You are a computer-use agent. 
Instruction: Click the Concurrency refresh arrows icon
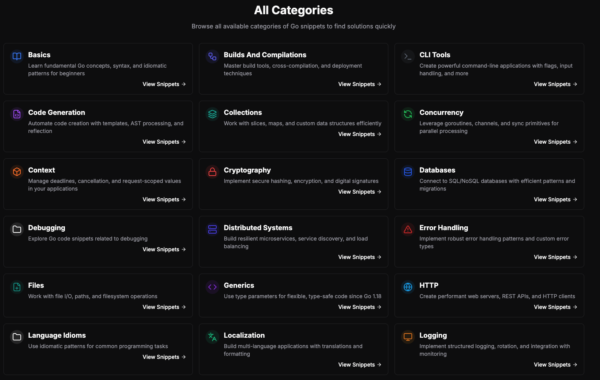(x=408, y=114)
